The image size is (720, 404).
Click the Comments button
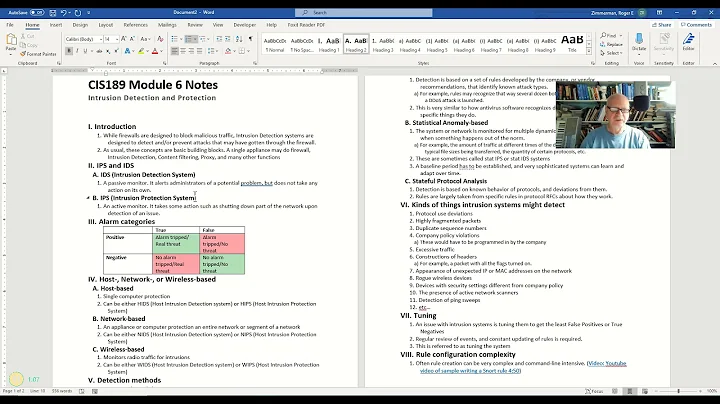[x=696, y=25]
